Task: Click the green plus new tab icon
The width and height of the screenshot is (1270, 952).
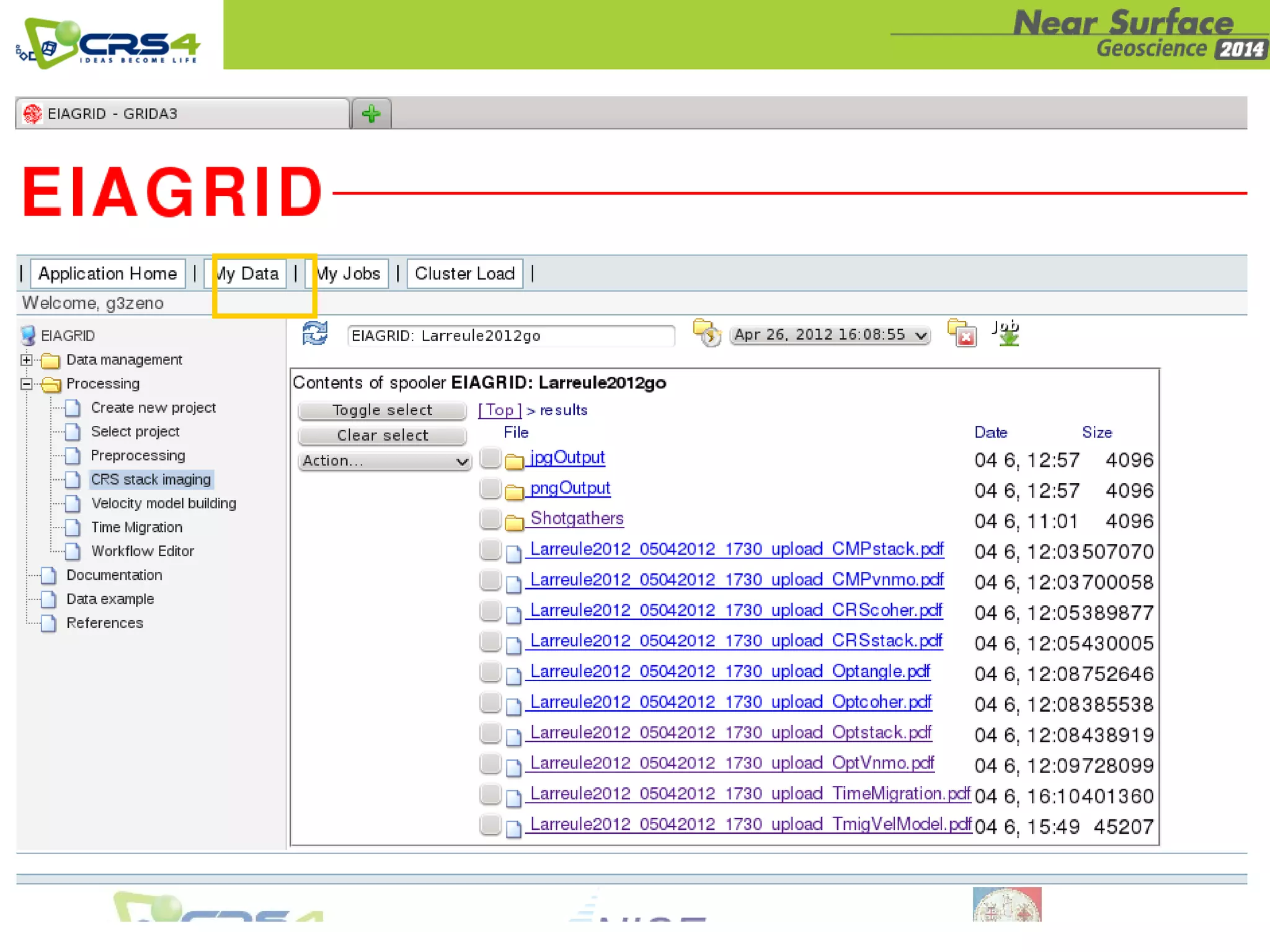Action: (371, 113)
